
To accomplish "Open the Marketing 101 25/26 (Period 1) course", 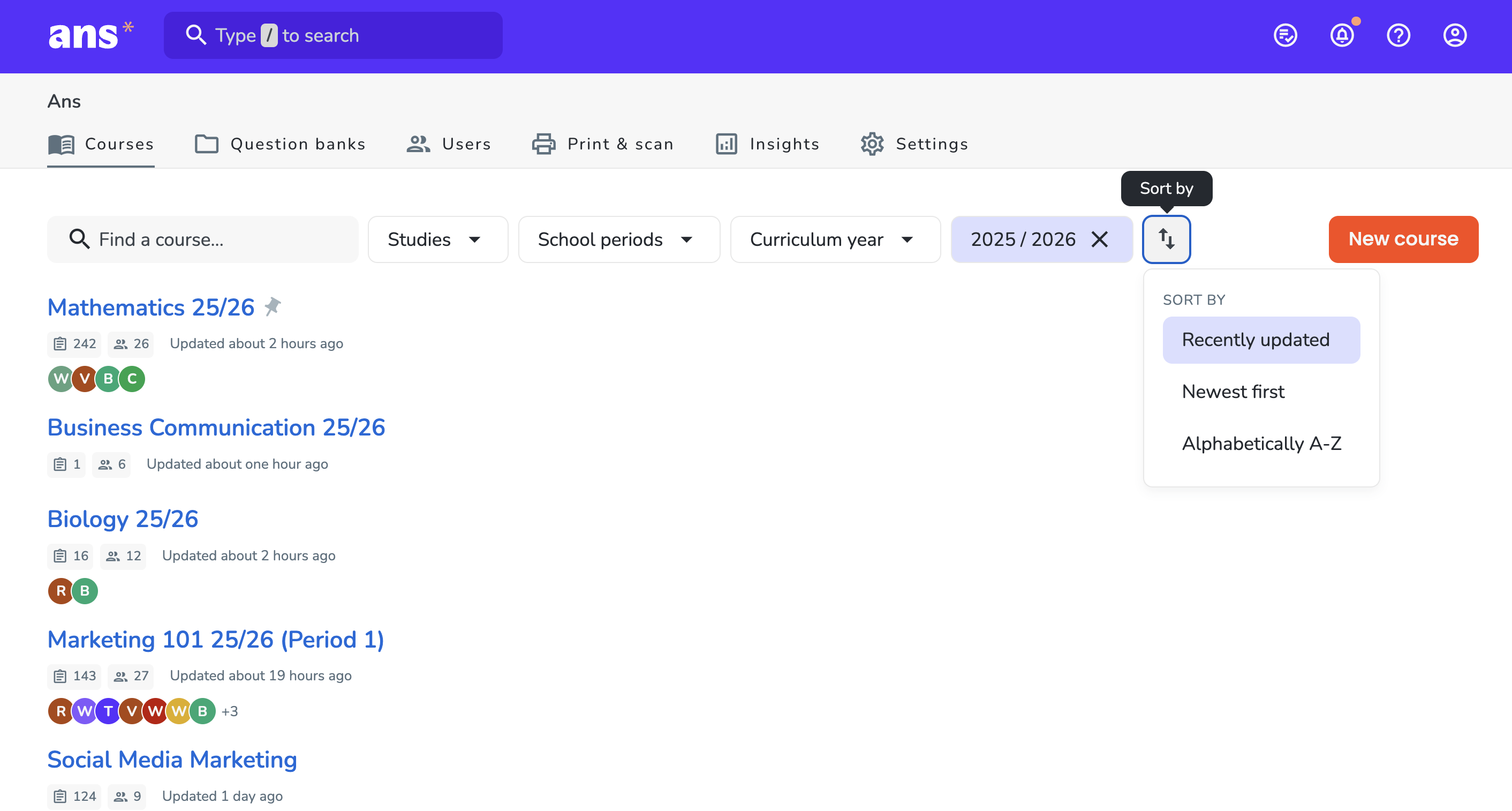I will point(215,640).
